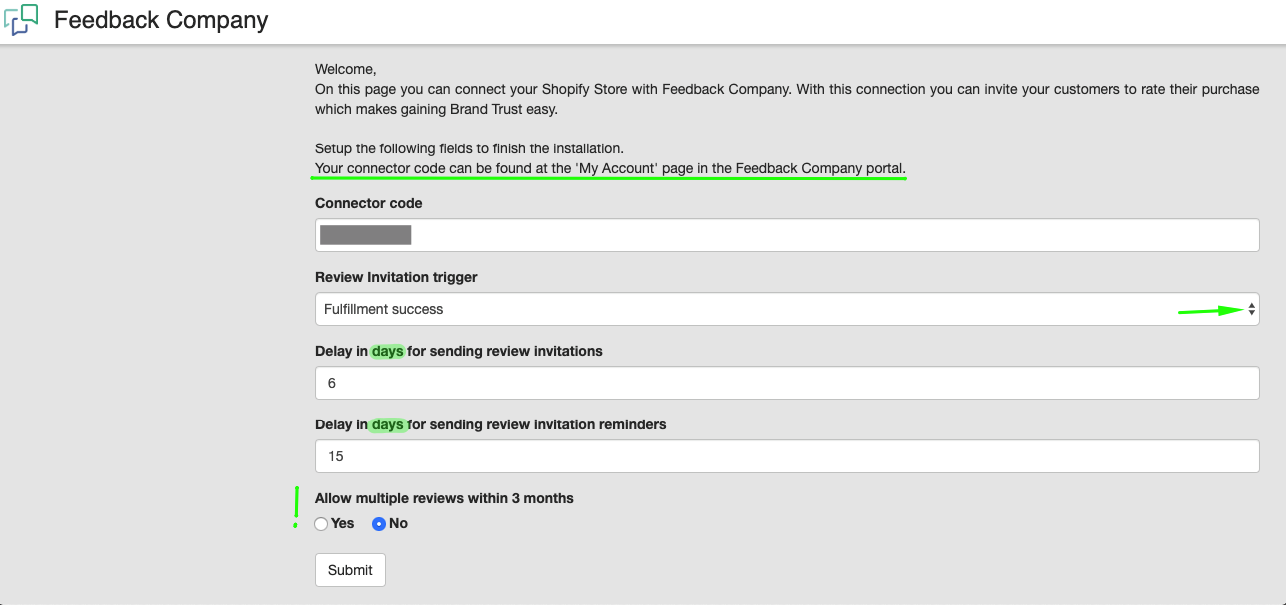The width and height of the screenshot is (1286, 605).
Task: Select the "Yes" radio button
Action: click(x=321, y=524)
